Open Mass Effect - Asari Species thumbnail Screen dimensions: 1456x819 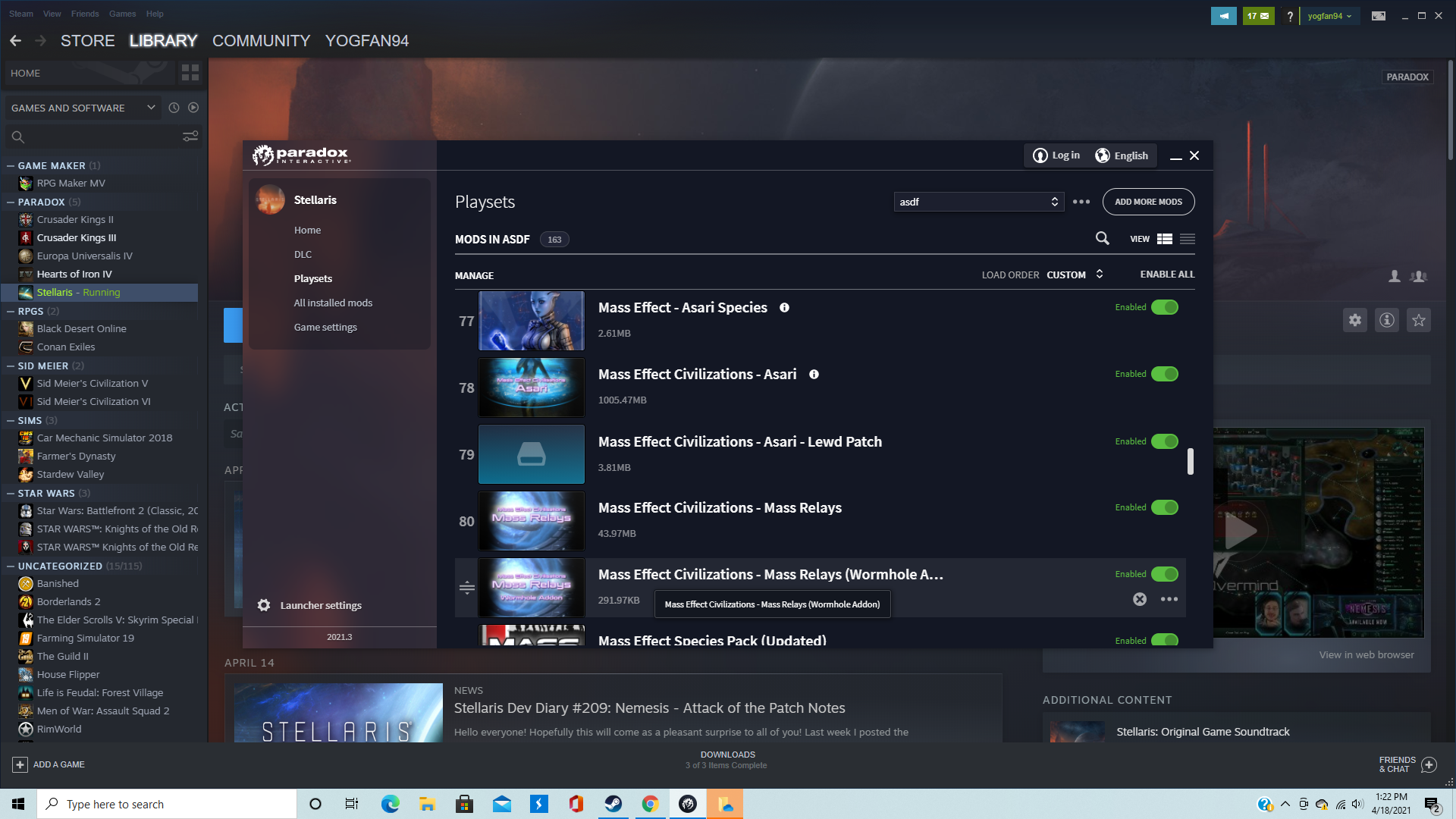point(532,321)
